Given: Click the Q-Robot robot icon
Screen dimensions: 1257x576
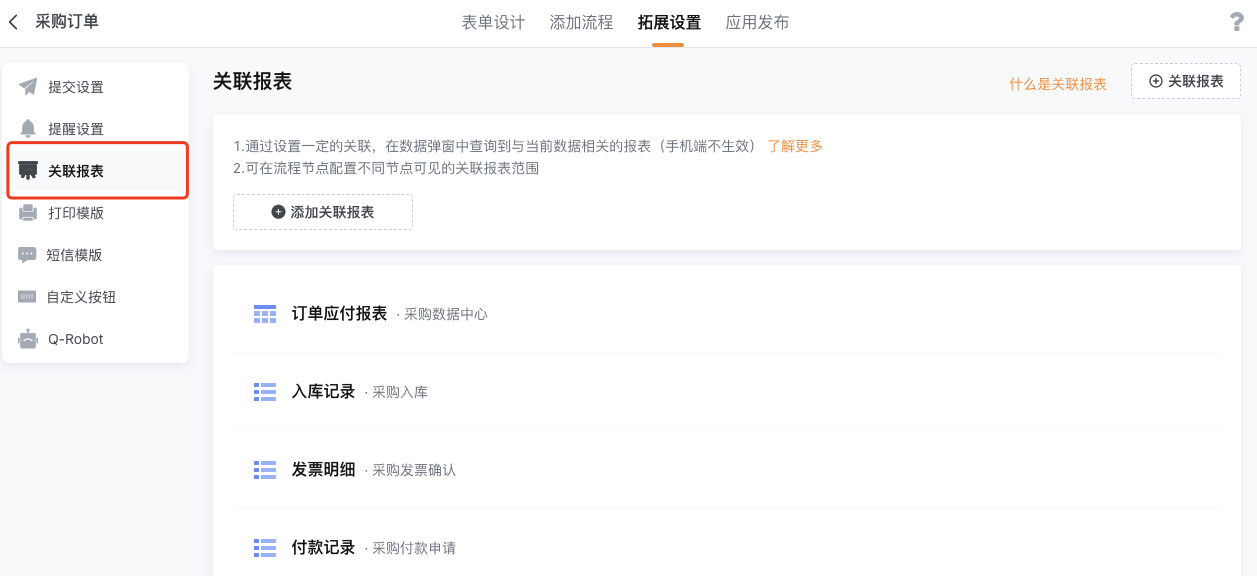Looking at the screenshot, I should coord(28,339).
